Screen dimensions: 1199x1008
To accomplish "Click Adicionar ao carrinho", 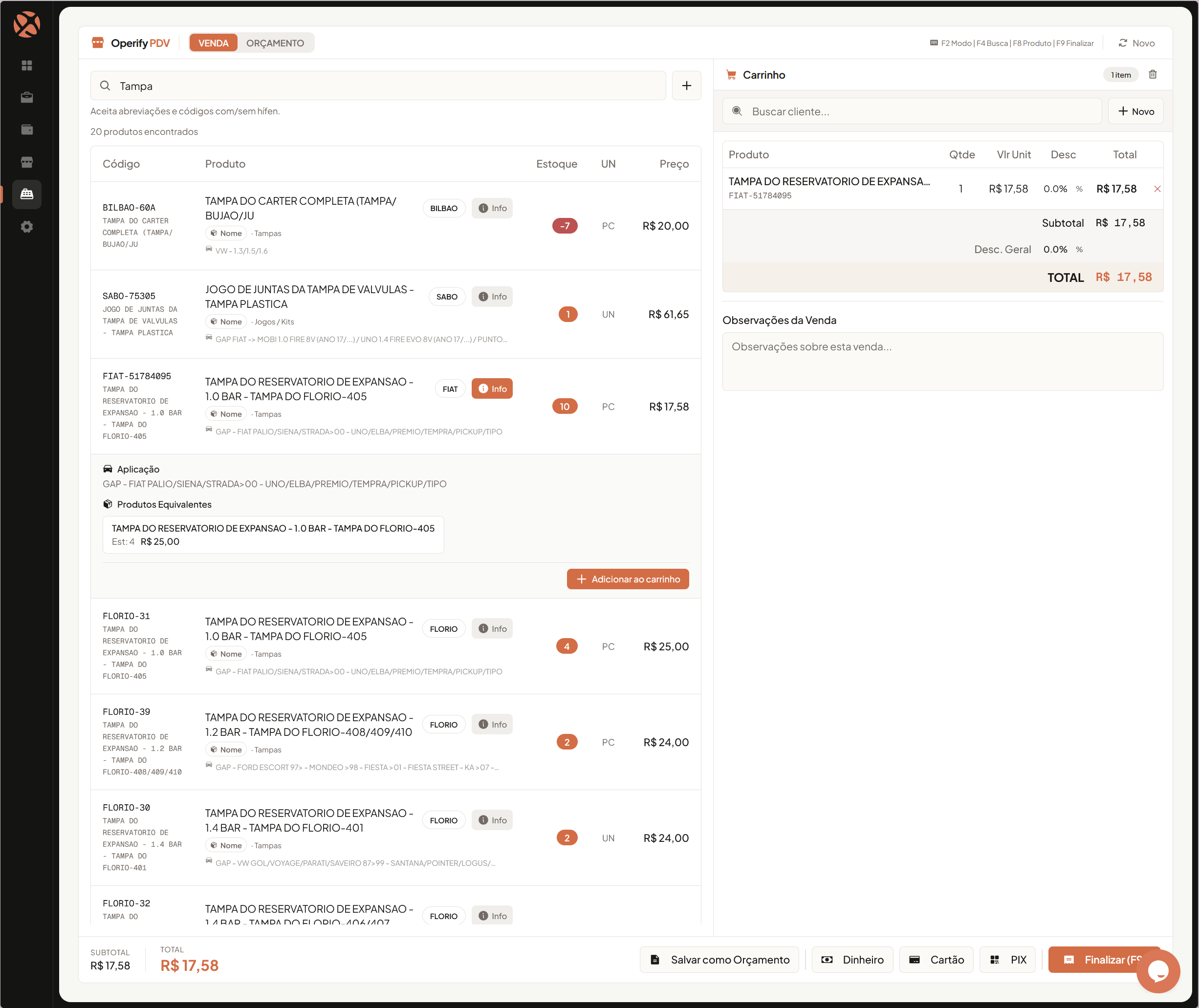I will 628,579.
